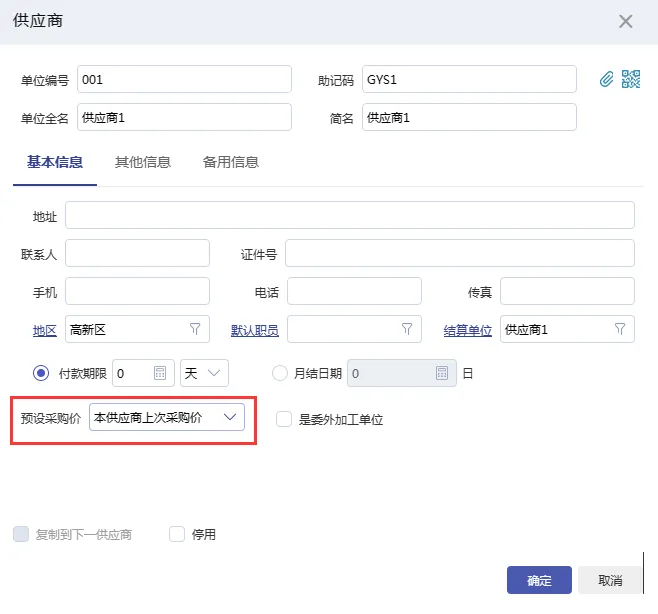Select the 月结日期 radio button
This screenshot has width=658, height=614.
coord(280,373)
